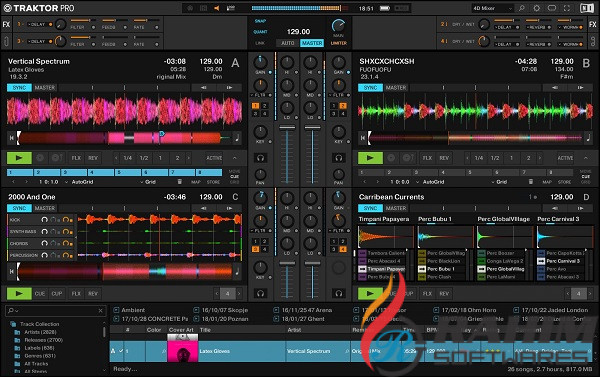
Task: Toggle SNAP mode in master panel
Action: coord(260,21)
